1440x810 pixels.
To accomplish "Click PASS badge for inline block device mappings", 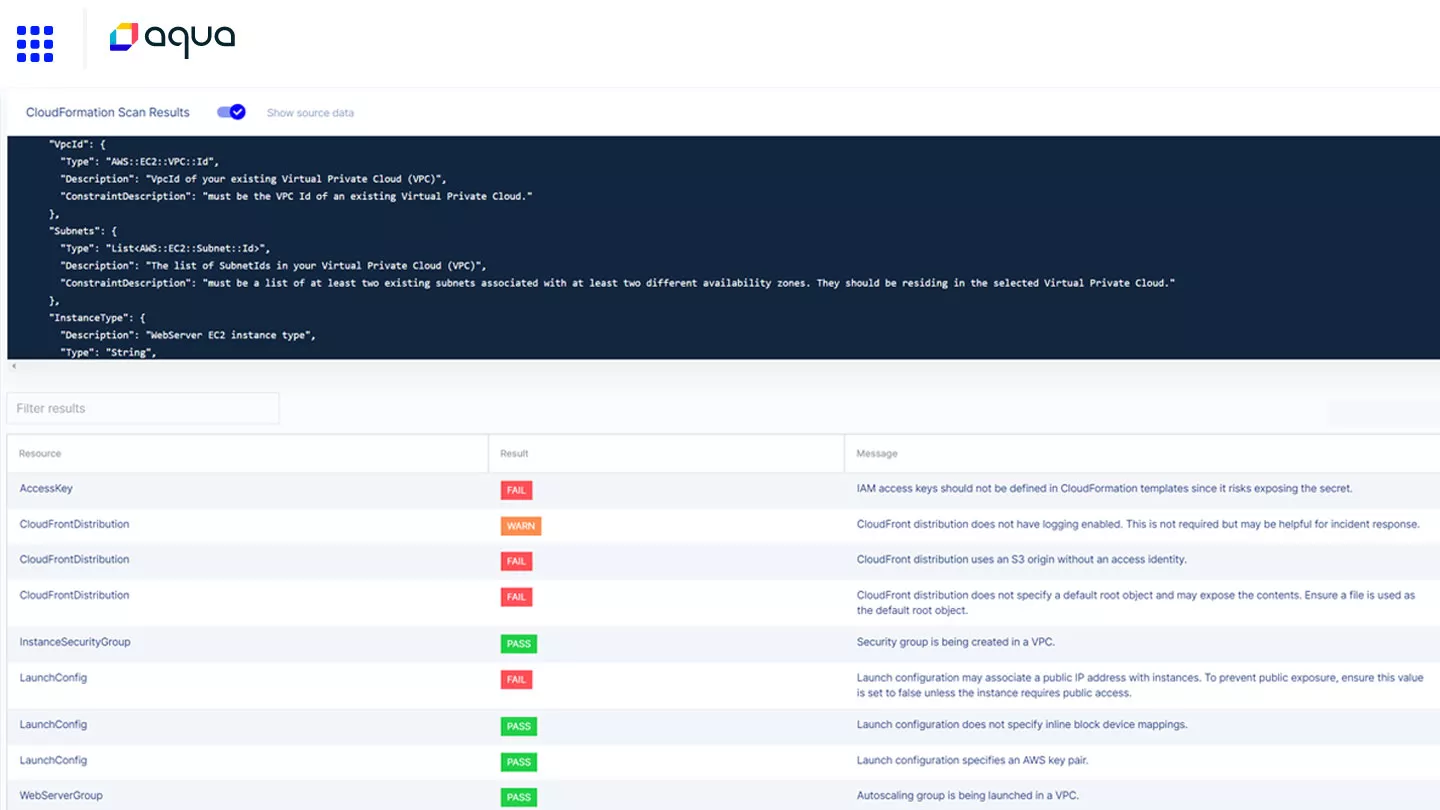I will 519,726.
